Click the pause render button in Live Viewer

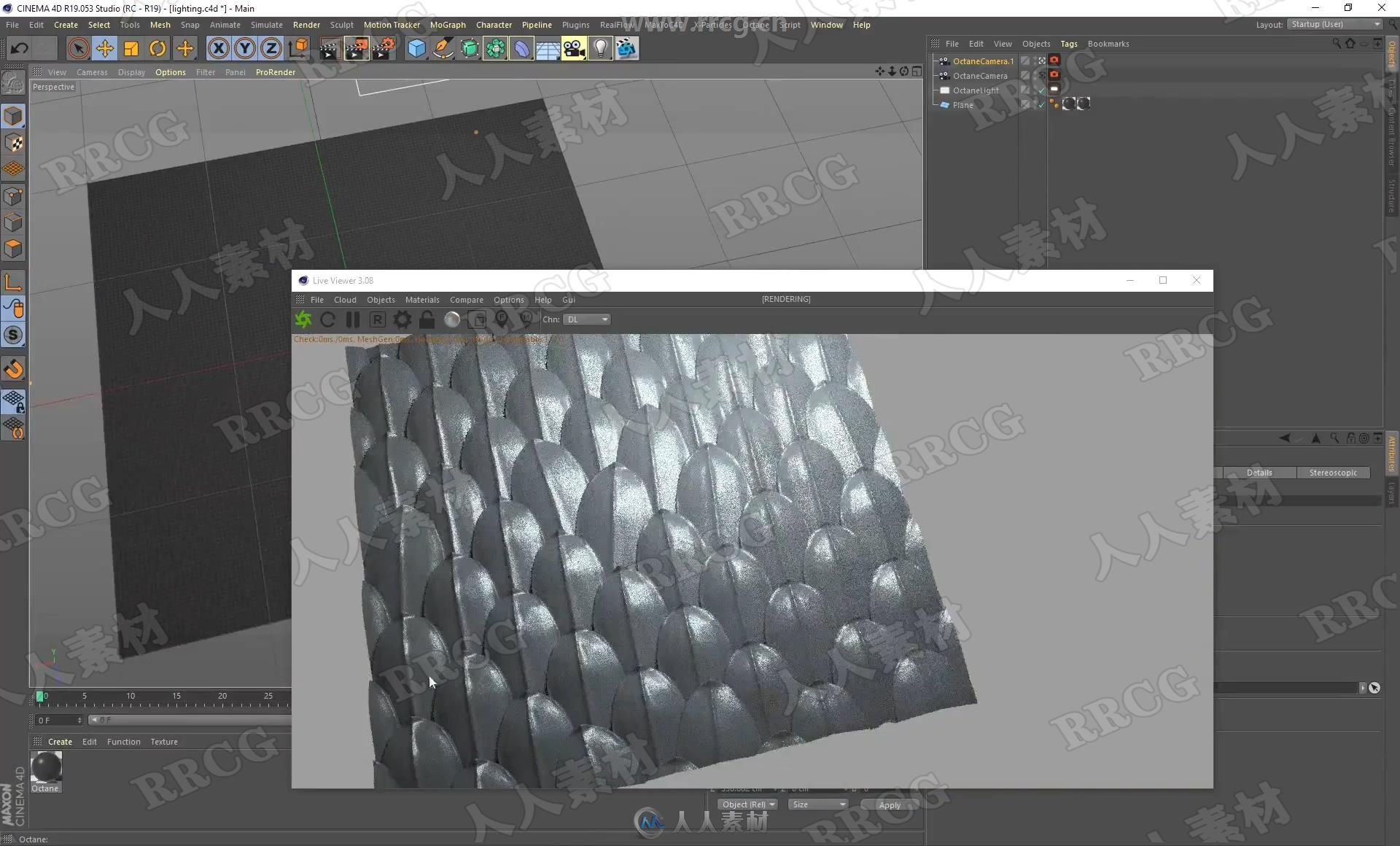click(x=354, y=319)
